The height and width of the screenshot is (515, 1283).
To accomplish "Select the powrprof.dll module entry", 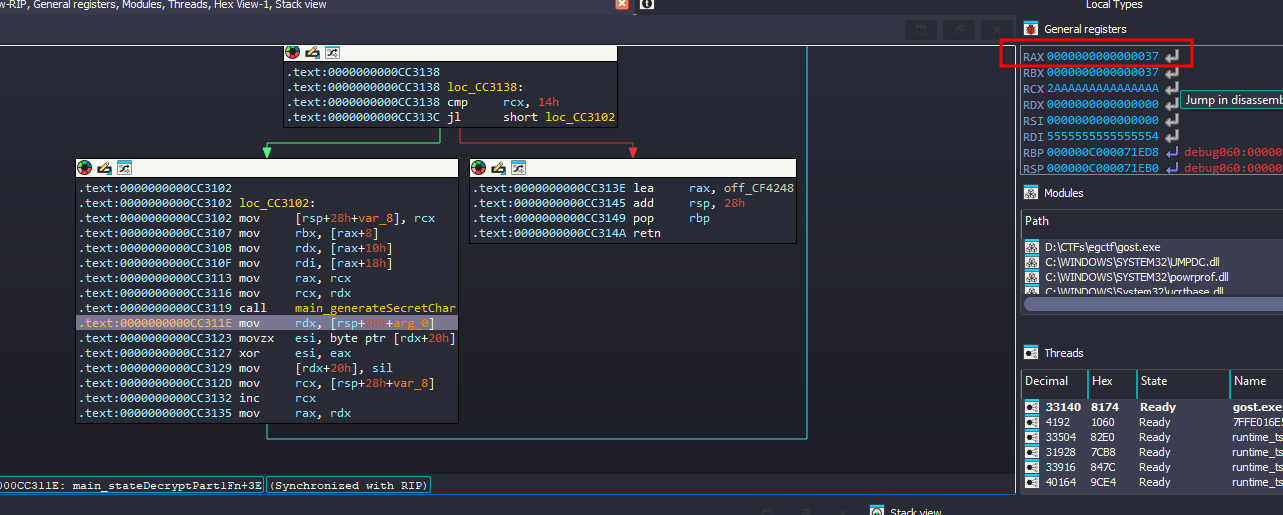I will (x=1136, y=277).
